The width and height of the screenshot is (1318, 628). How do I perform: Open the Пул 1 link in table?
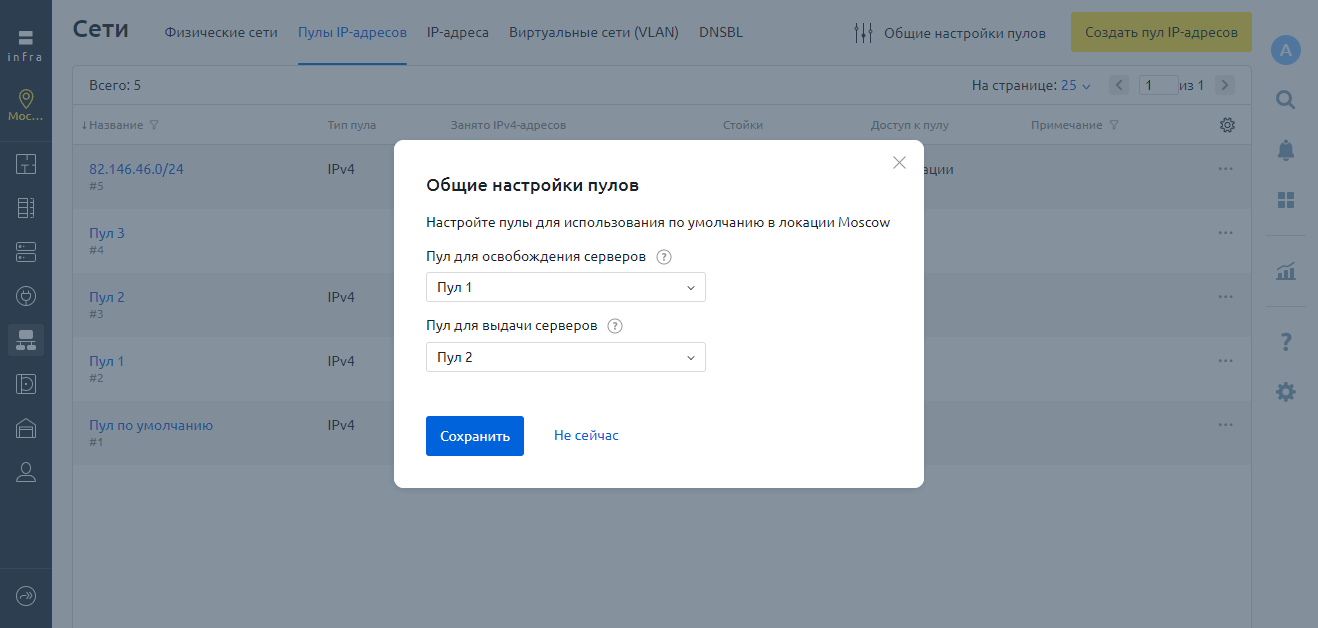pos(107,361)
